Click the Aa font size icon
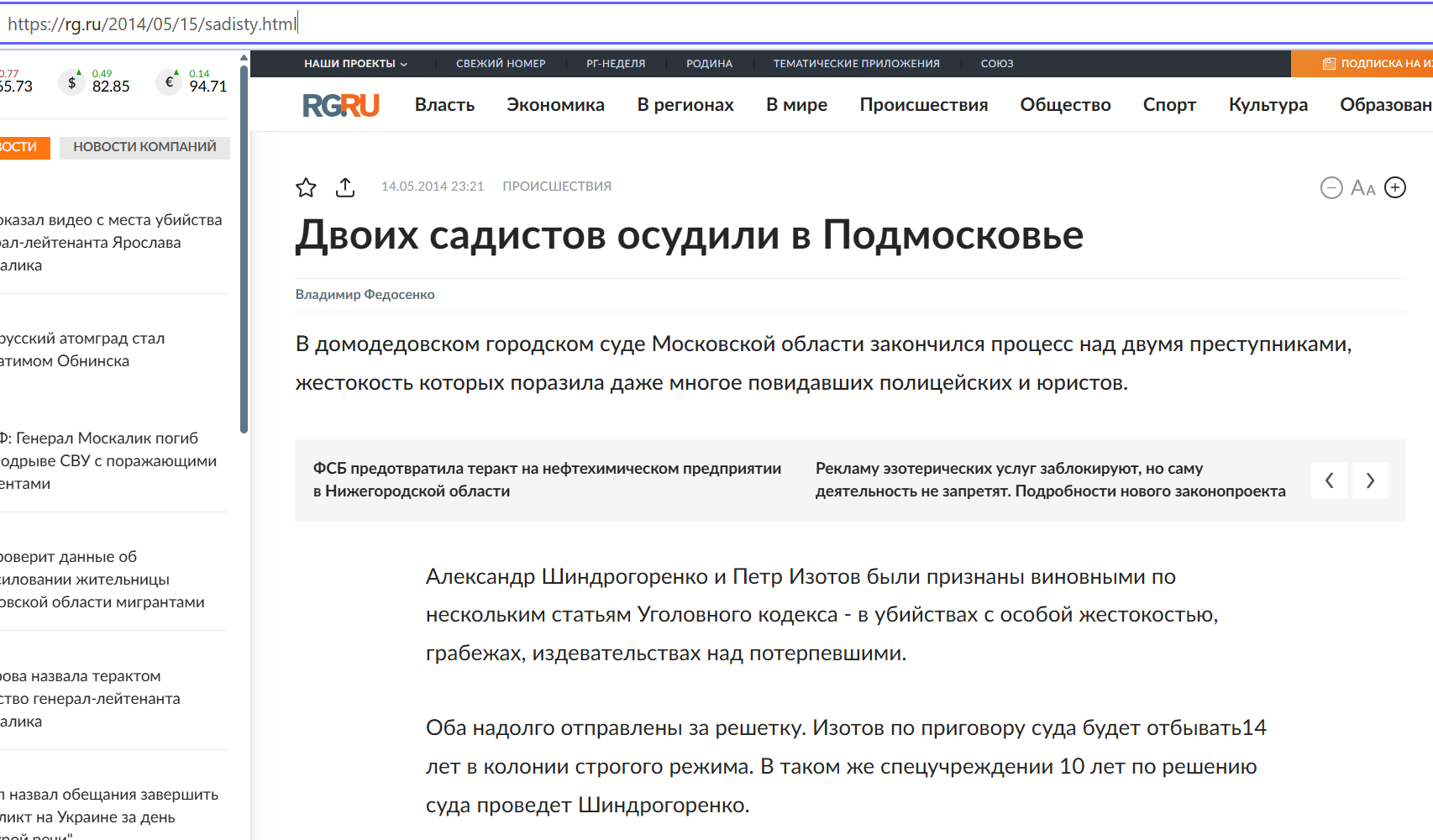The image size is (1433, 840). (x=1363, y=188)
